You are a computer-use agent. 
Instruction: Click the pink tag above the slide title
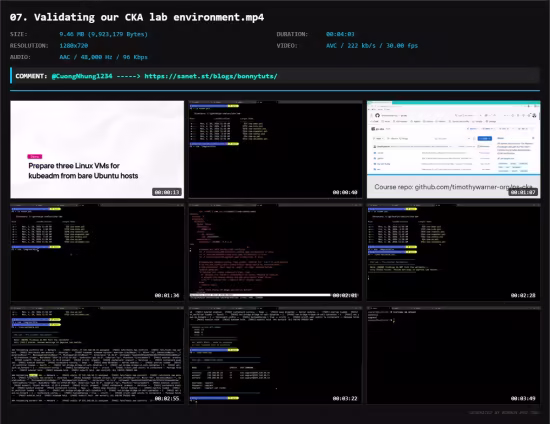point(35,156)
